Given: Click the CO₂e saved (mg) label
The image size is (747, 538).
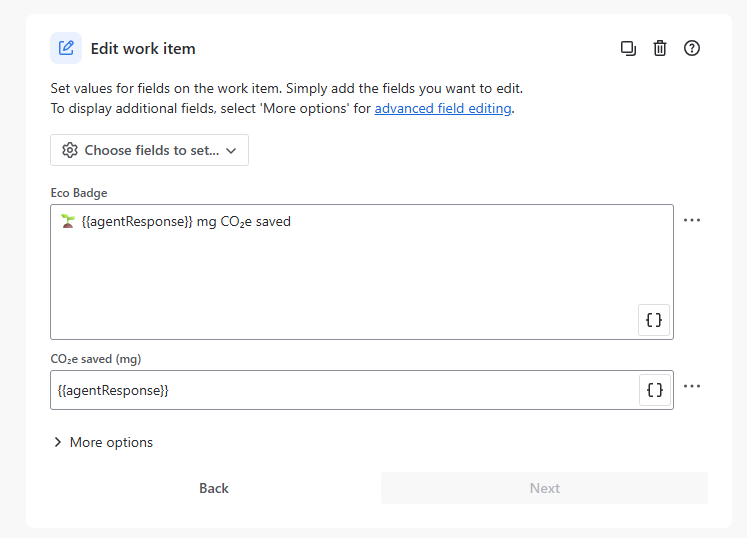Looking at the screenshot, I should click(x=97, y=358).
